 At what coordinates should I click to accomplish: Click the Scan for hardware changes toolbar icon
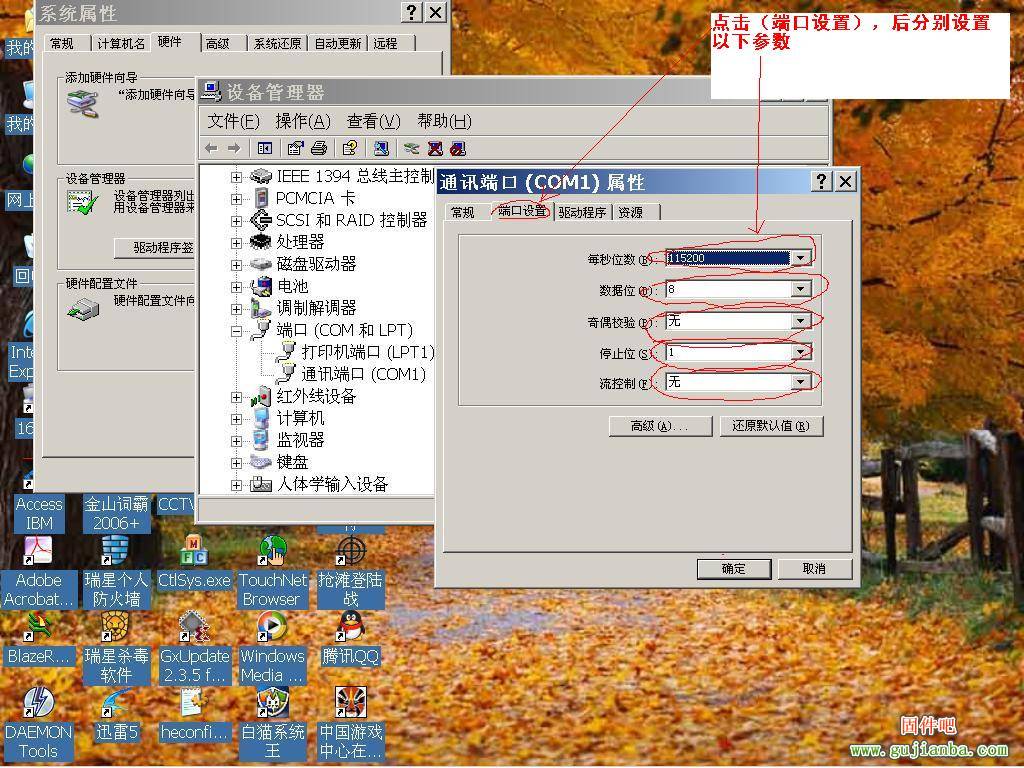[381, 148]
